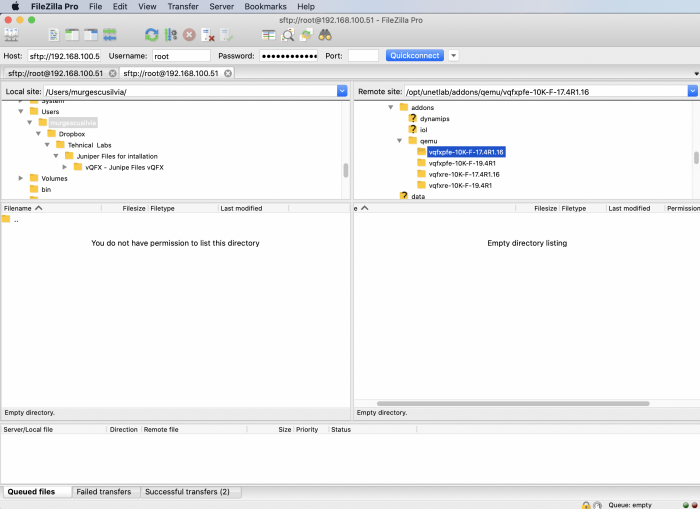This screenshot has width=700, height=509.
Task: Sort local list by Filename column
Action: (51, 208)
